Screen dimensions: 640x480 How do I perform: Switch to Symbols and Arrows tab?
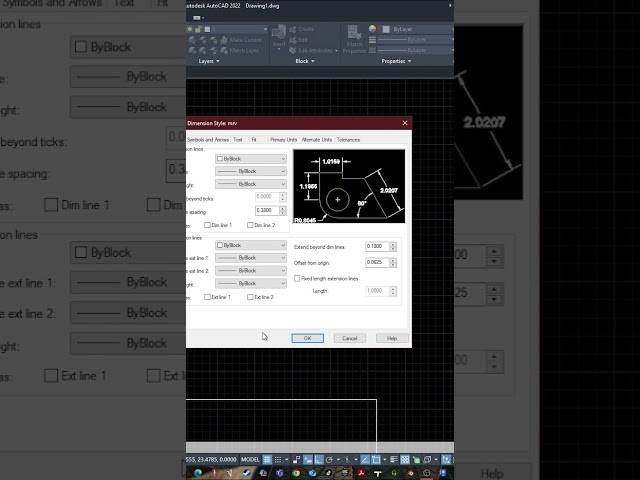click(x=208, y=140)
